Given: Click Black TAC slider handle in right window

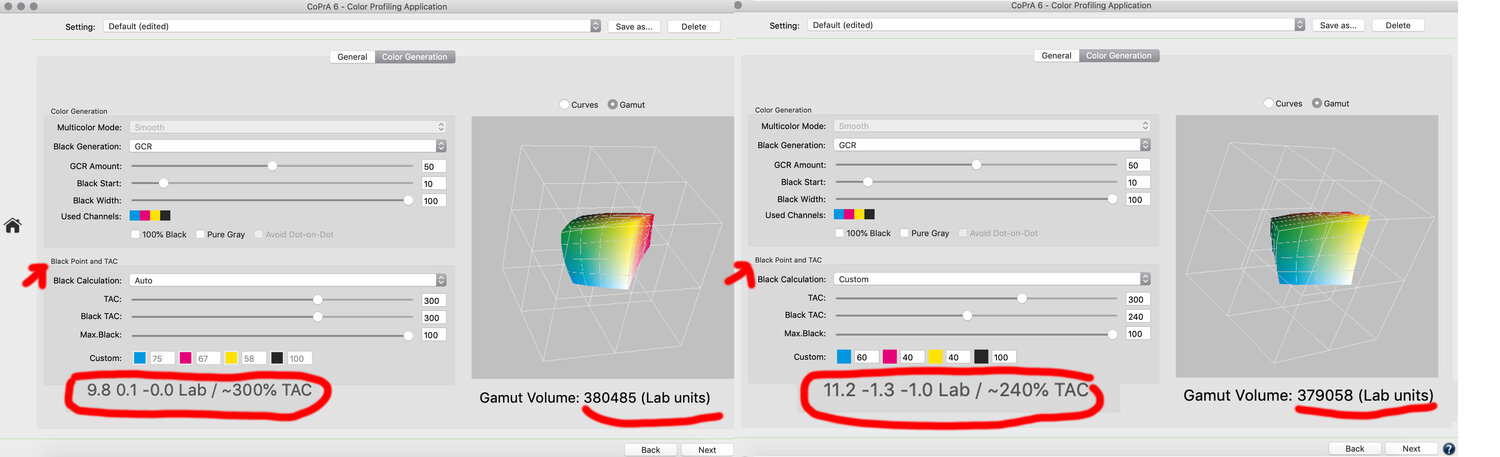Looking at the screenshot, I should click(967, 315).
